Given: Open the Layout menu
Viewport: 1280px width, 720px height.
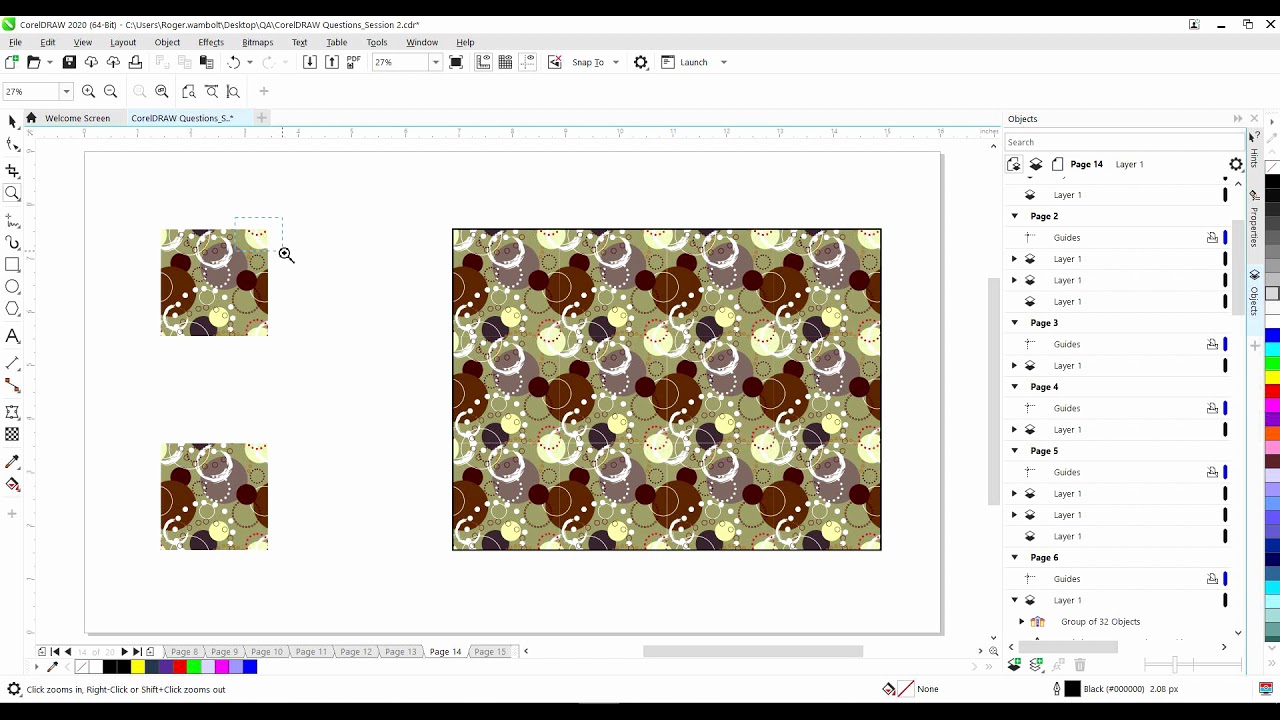Looking at the screenshot, I should (x=123, y=42).
